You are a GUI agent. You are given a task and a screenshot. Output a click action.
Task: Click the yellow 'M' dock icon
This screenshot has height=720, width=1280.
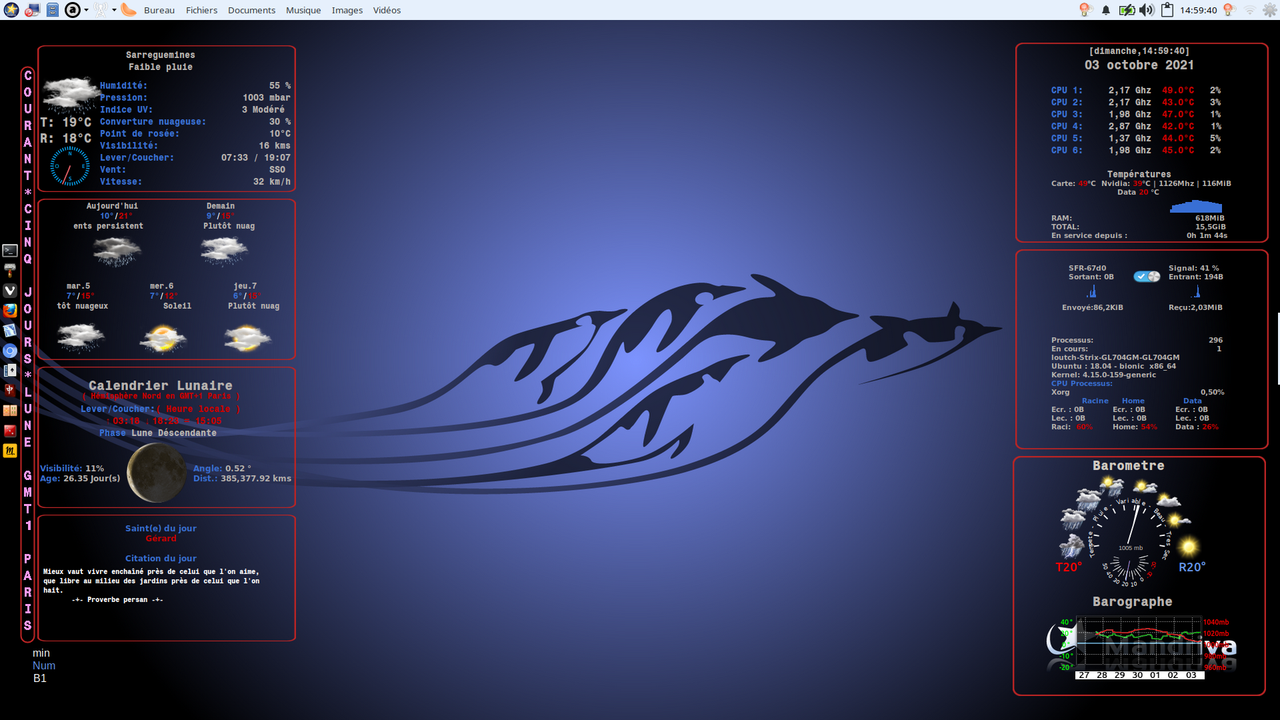point(10,451)
